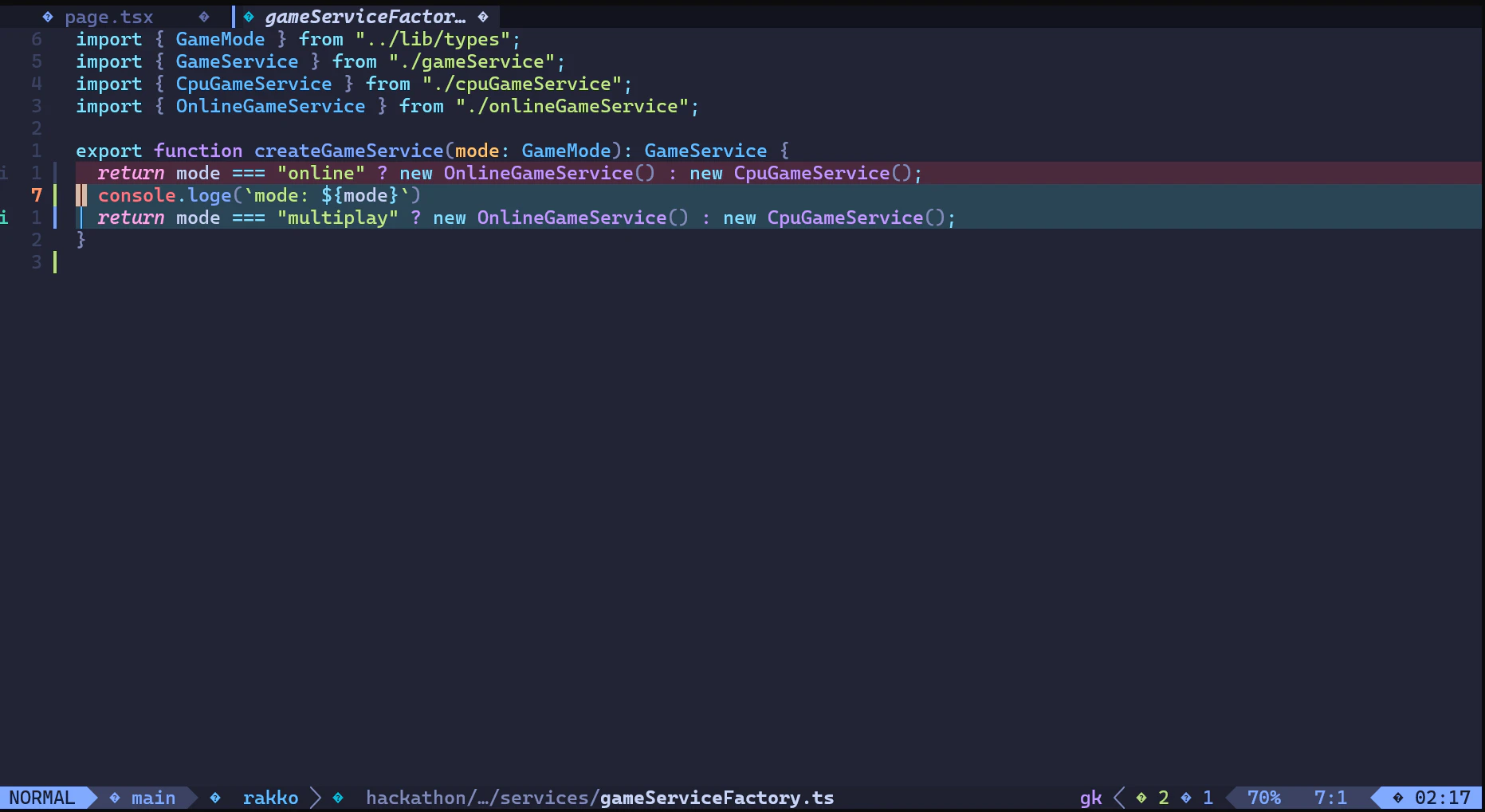Viewport: 1485px width, 812px height.
Task: Click the mode parameter in function signature
Action: point(477,151)
